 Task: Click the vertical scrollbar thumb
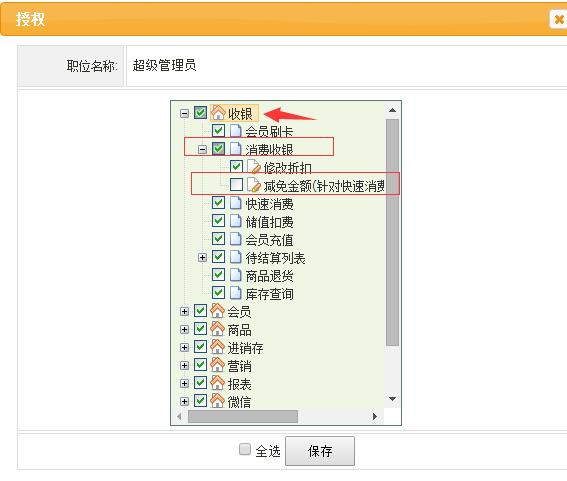[392, 232]
